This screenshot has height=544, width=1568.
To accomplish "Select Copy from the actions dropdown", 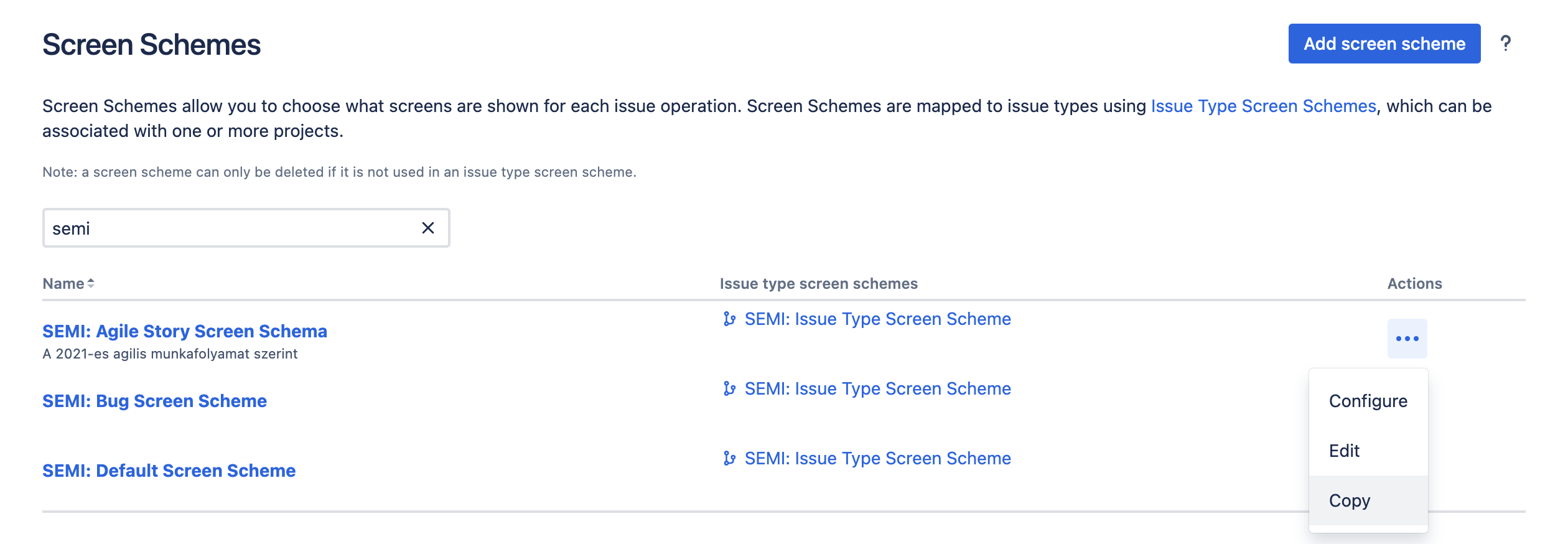I will 1350,500.
